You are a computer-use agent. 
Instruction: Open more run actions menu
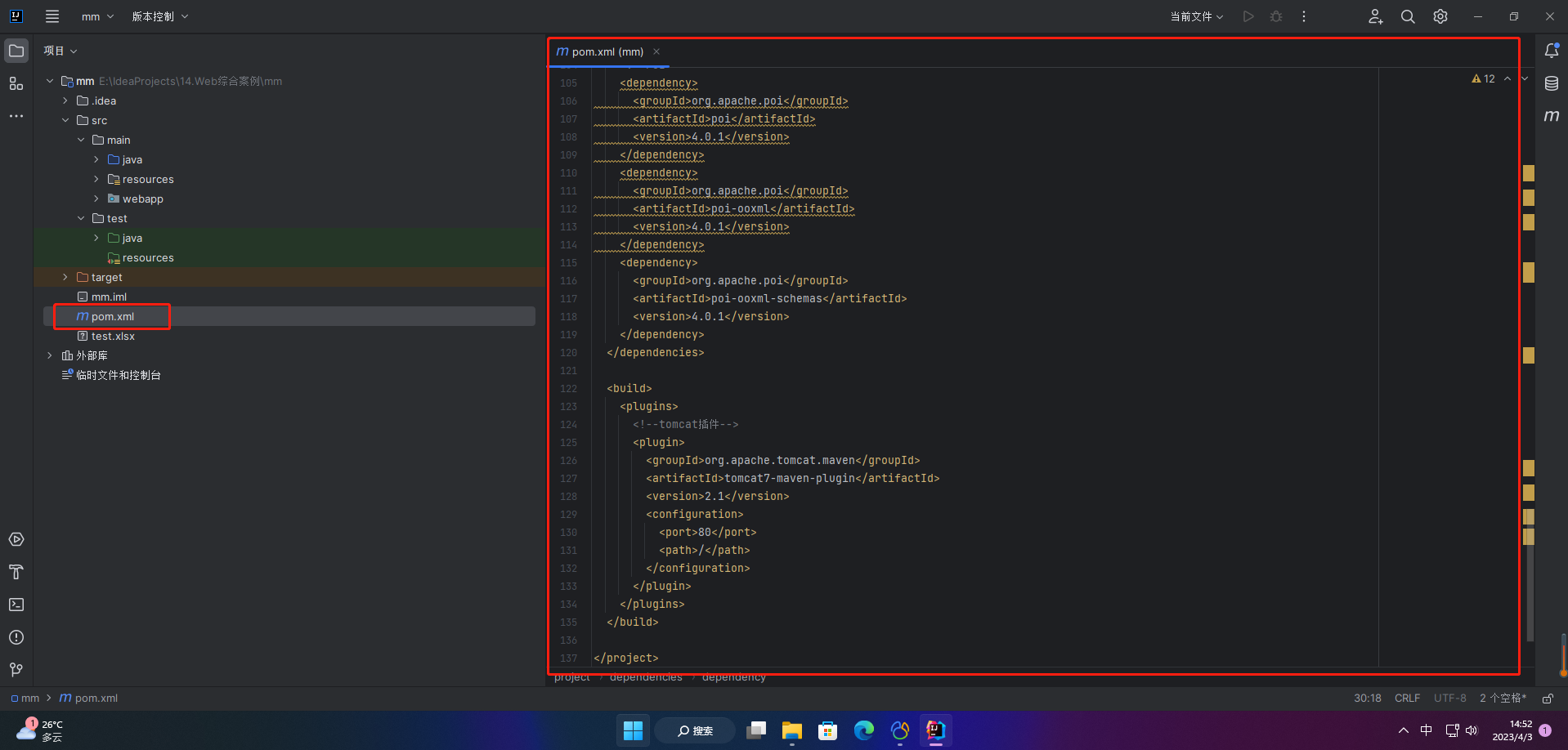point(1304,16)
